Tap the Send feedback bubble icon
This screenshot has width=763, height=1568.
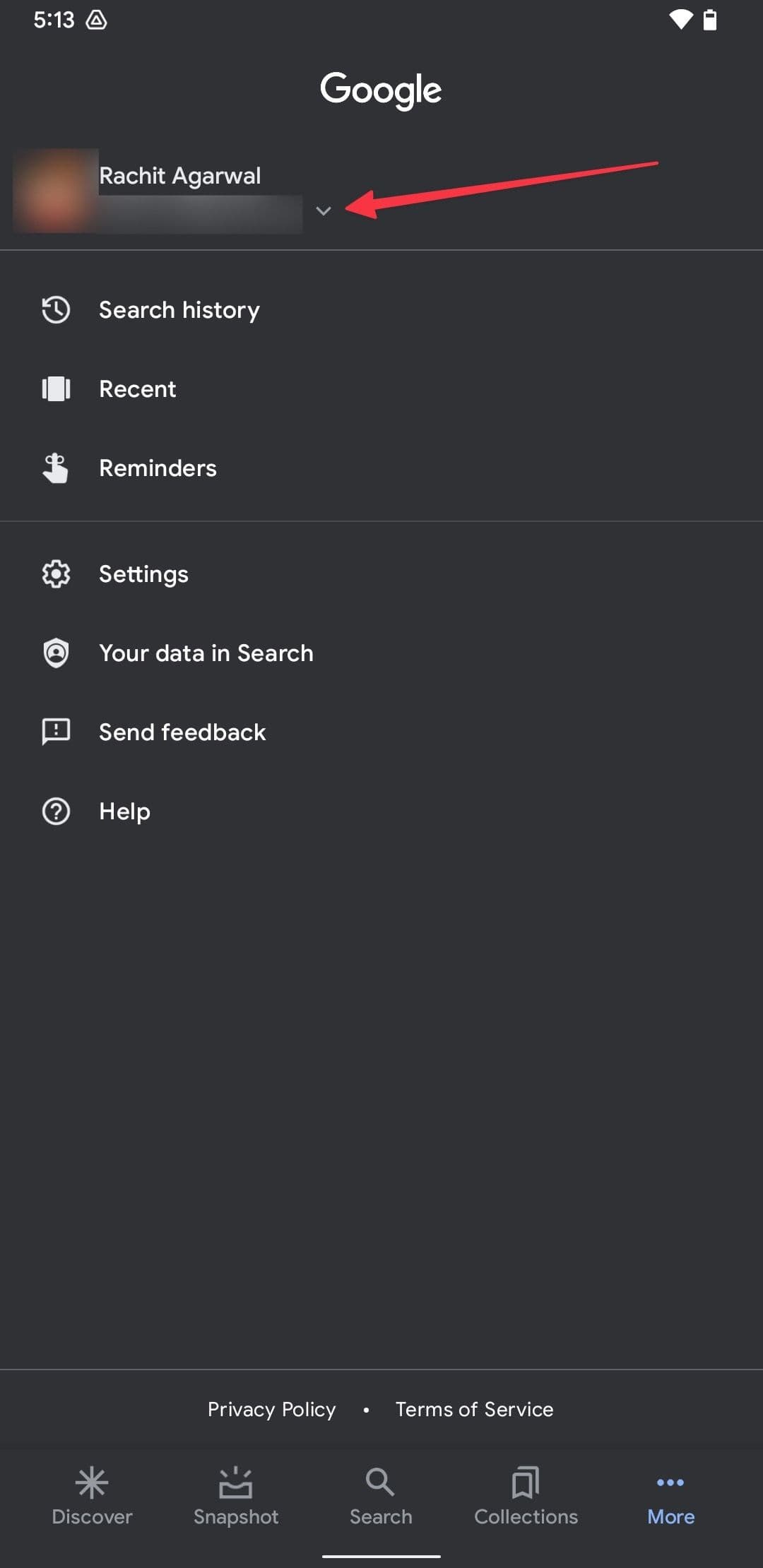(56, 732)
